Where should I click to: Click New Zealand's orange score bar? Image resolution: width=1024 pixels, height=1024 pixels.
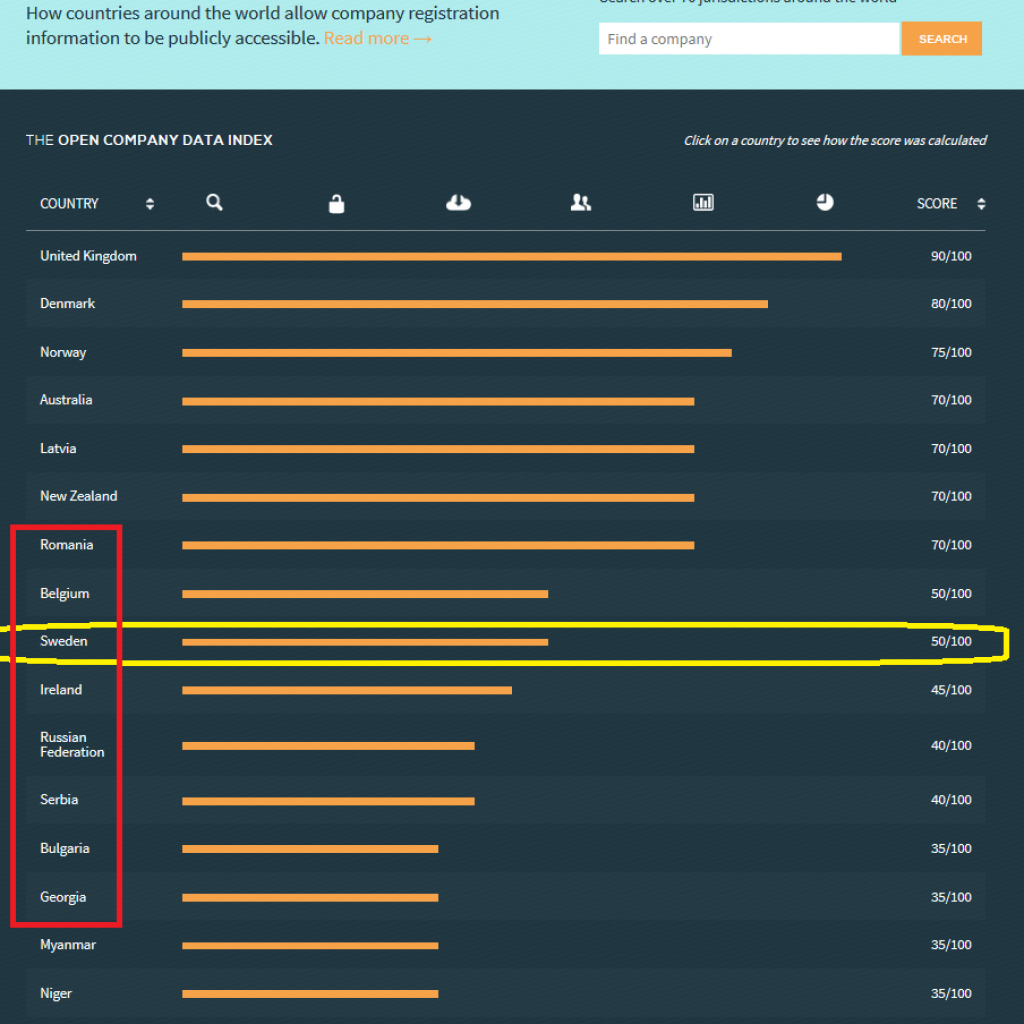coord(437,497)
